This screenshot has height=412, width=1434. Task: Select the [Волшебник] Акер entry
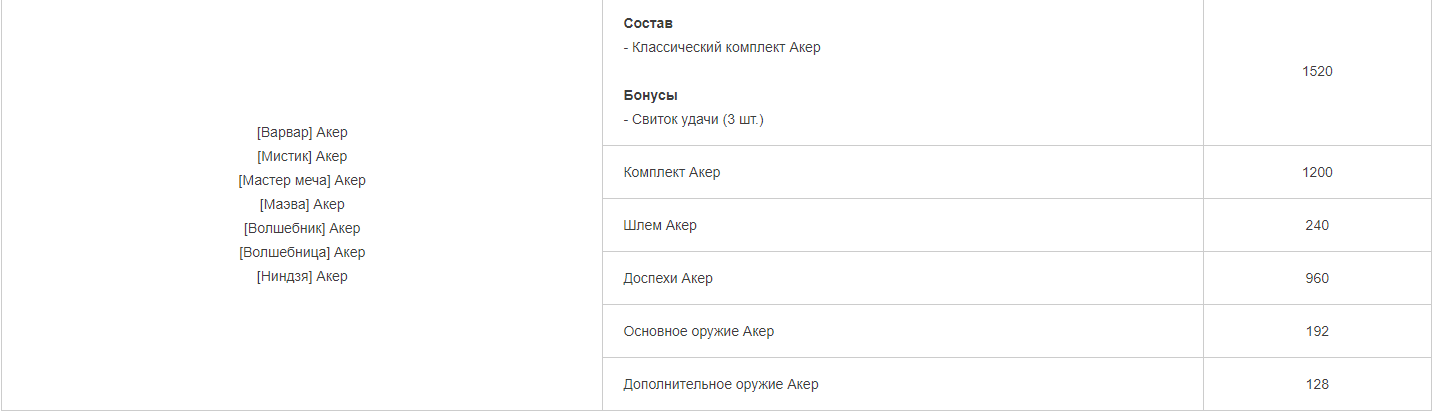point(302,229)
